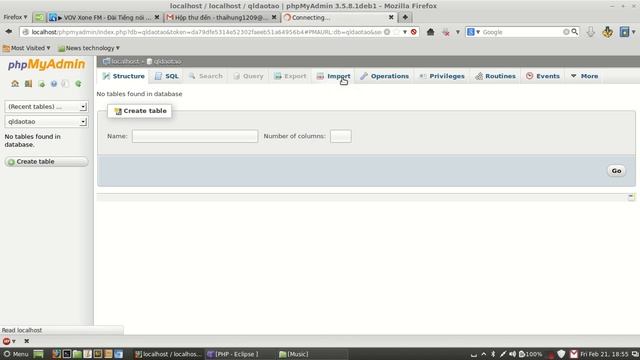Click the volume icon in system tray

[x=513, y=354]
